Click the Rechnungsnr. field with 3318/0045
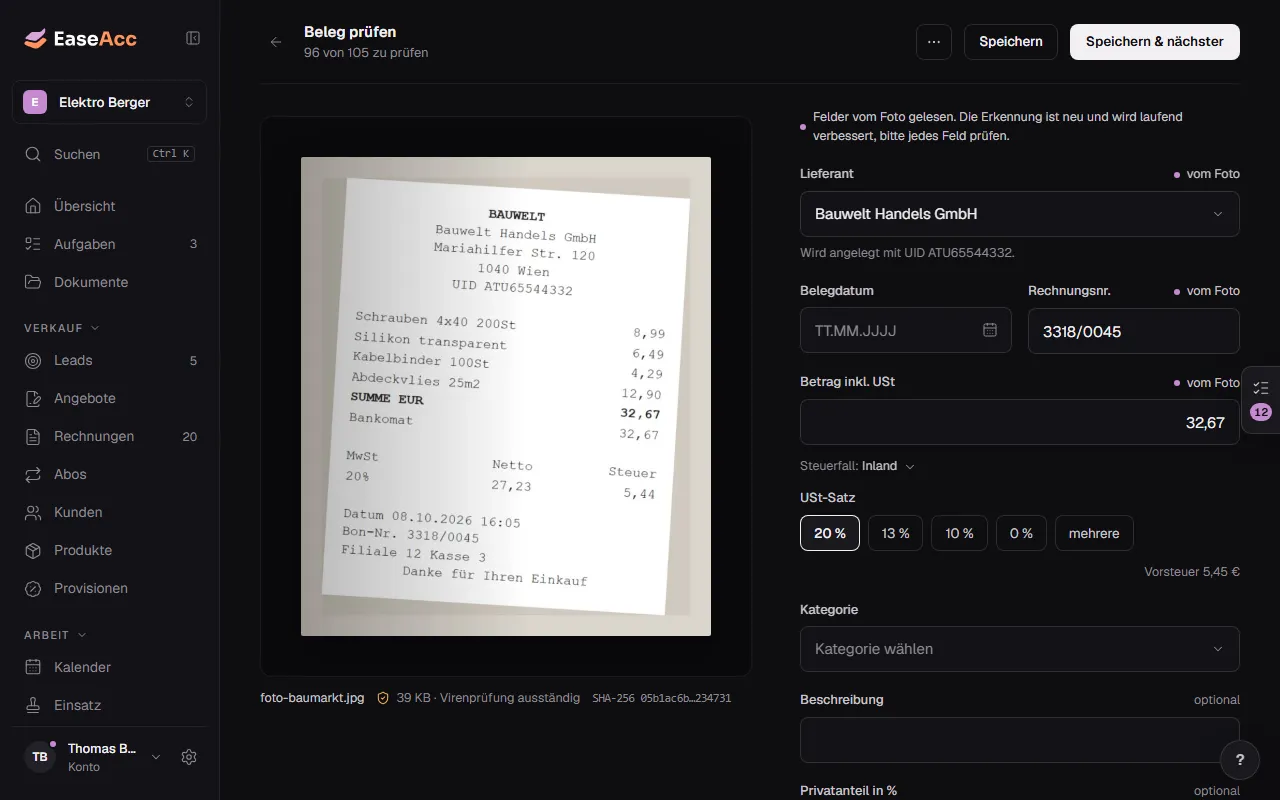This screenshot has height=800, width=1280. click(x=1134, y=331)
